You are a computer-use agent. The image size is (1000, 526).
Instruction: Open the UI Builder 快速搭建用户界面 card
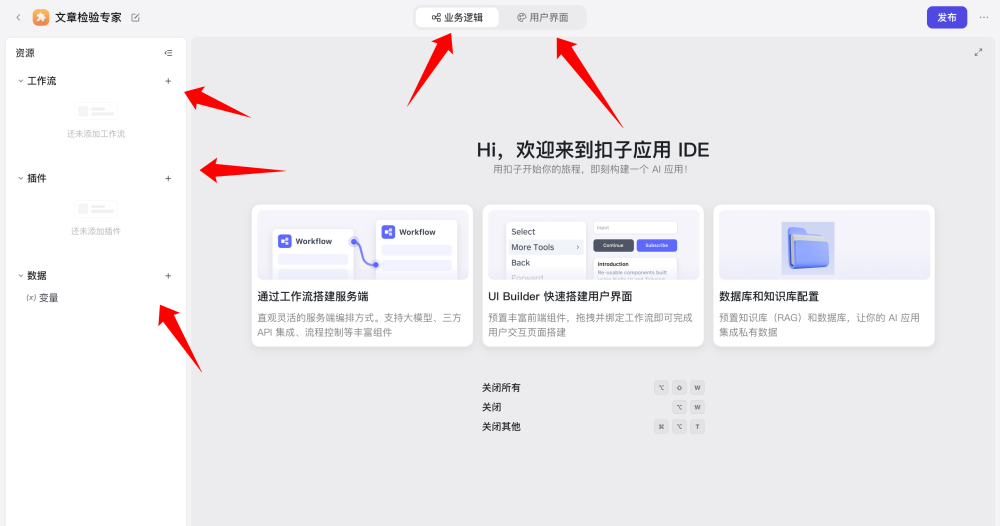(593, 275)
